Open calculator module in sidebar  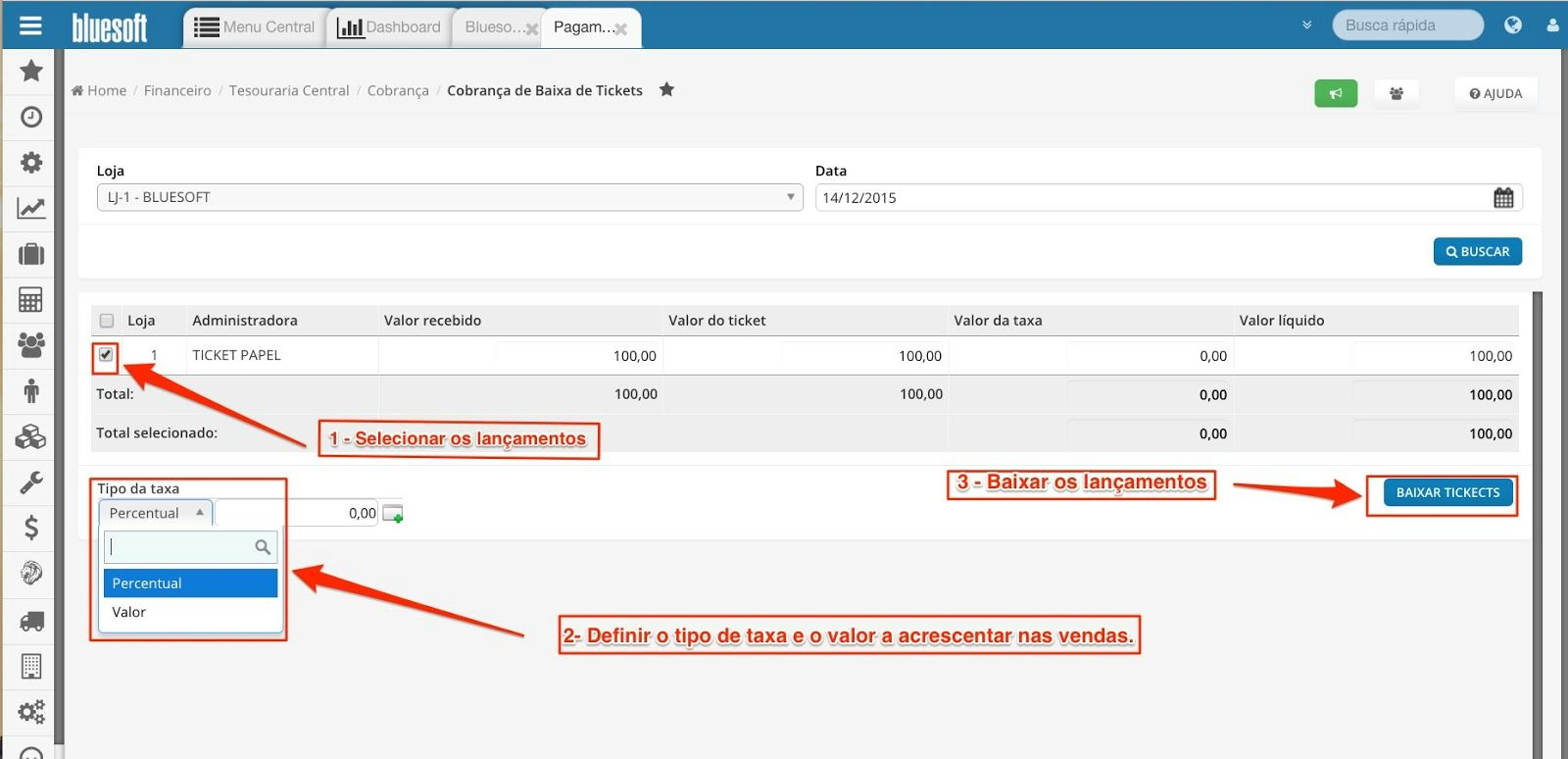tap(31, 299)
